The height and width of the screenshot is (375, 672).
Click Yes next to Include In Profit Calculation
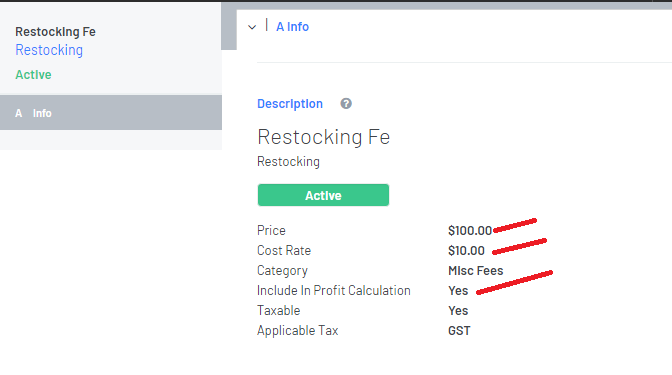[x=458, y=291]
